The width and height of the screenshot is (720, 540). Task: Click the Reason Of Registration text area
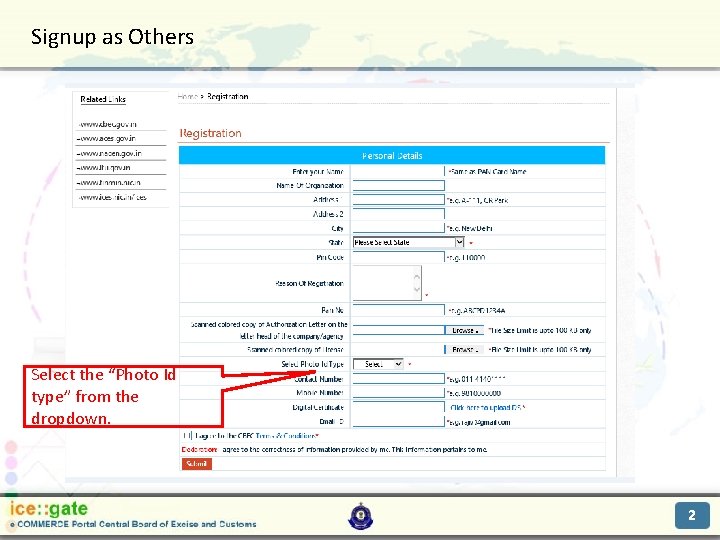pyautogui.click(x=387, y=283)
